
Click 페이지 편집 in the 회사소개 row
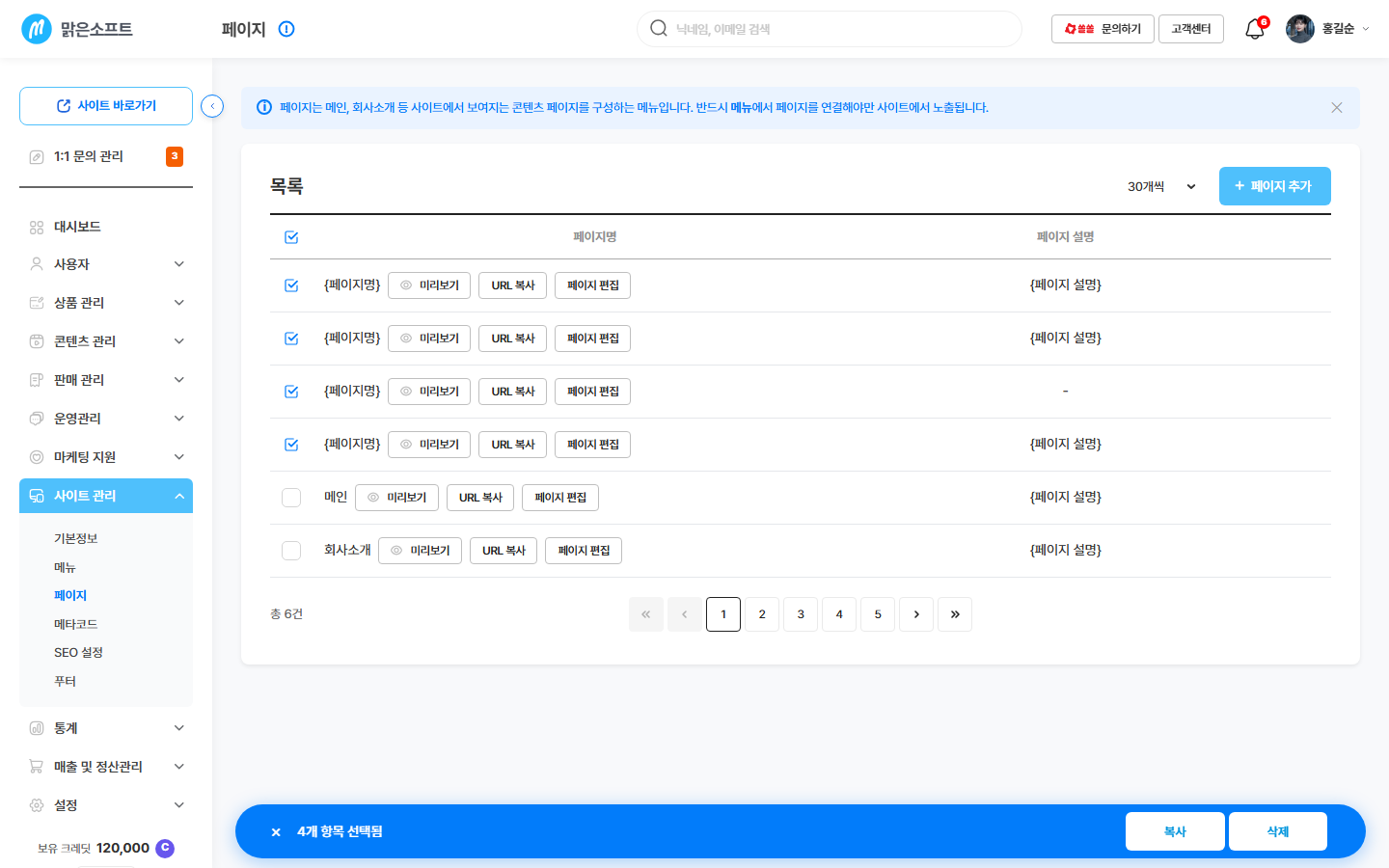(x=584, y=551)
